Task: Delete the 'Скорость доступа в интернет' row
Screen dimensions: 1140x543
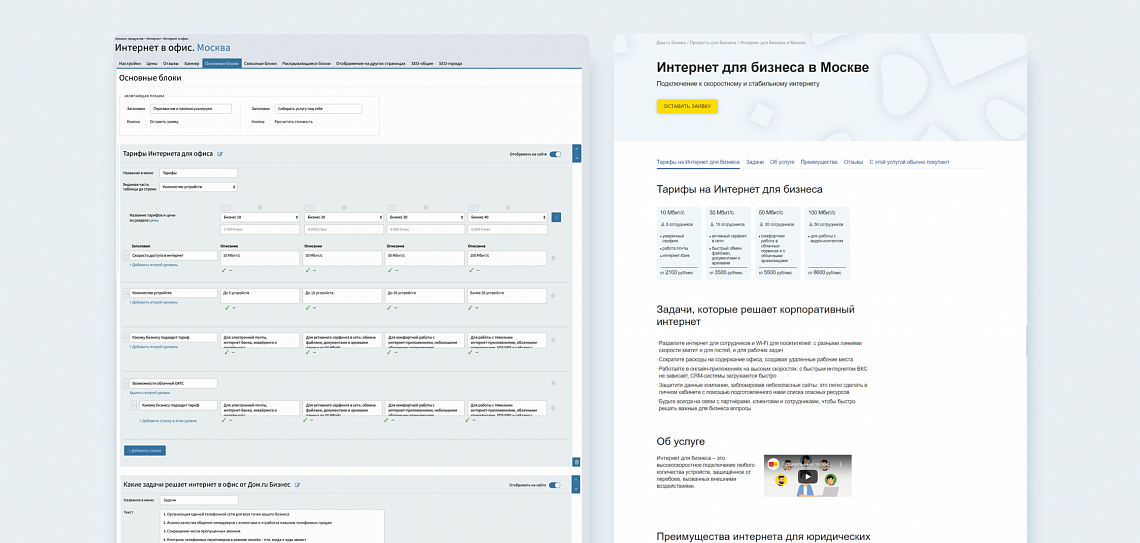Action: 554,258
